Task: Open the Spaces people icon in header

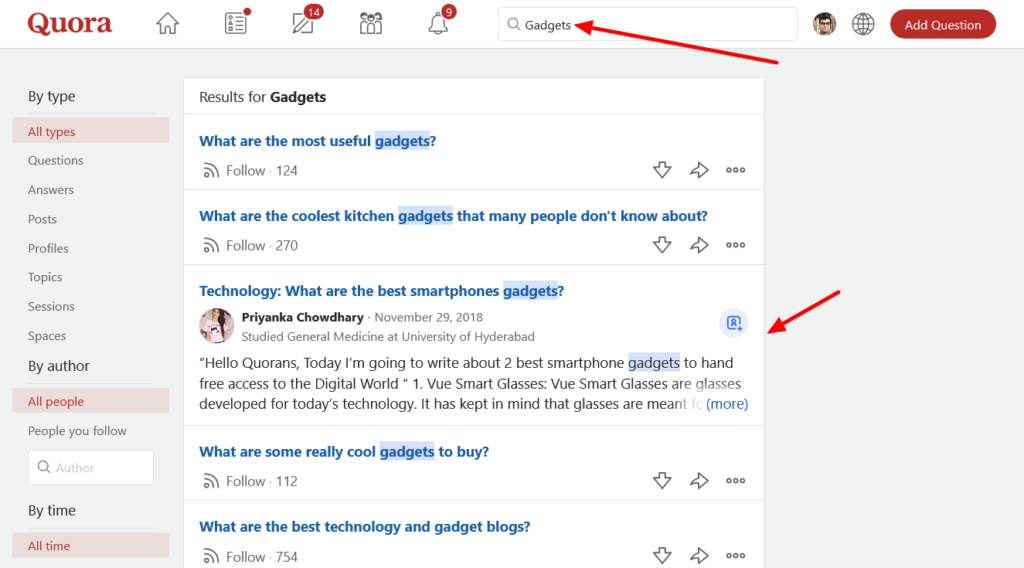Action: pos(371,24)
